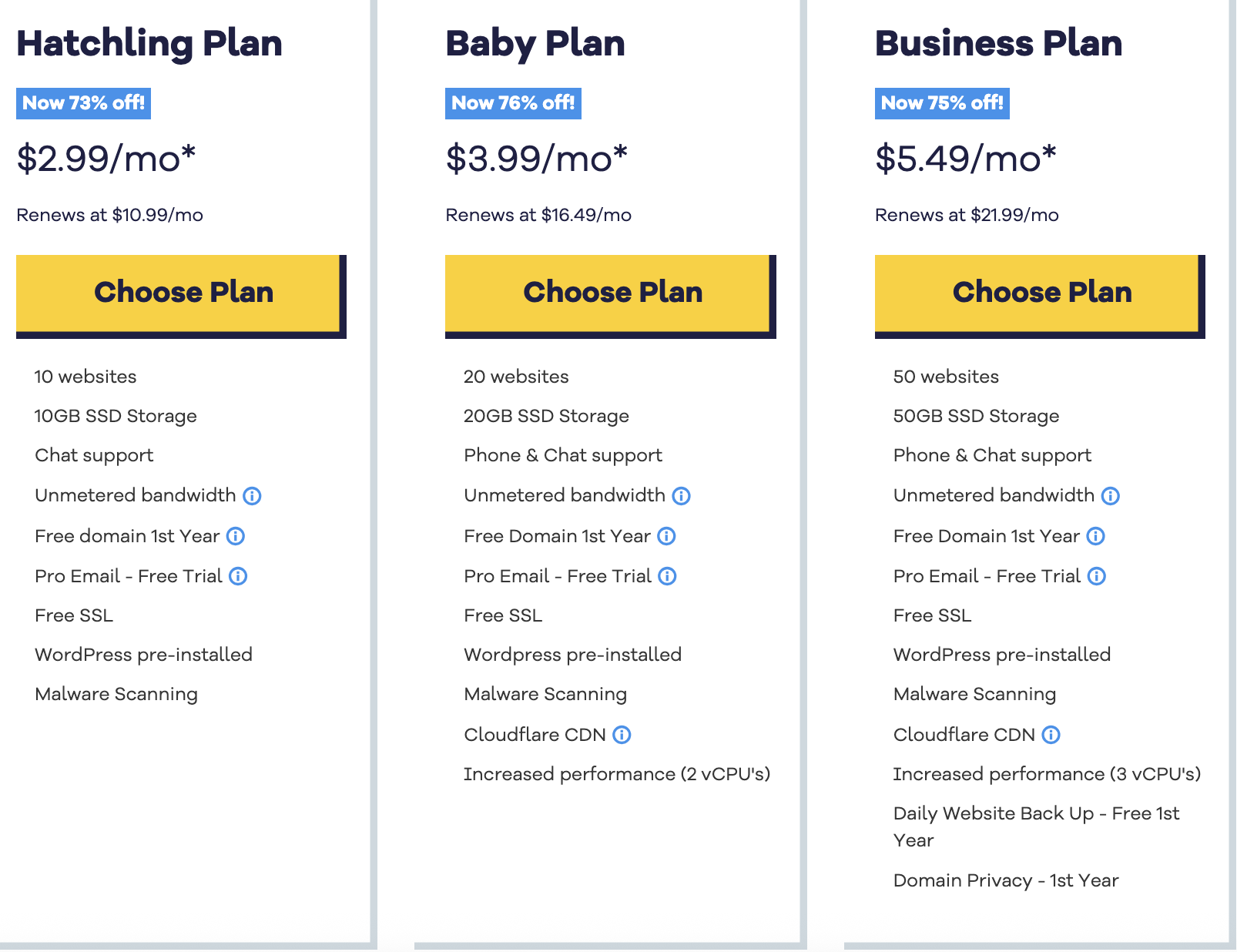Click Baby Plan Free Domain 1st Year info icon

pos(666,536)
